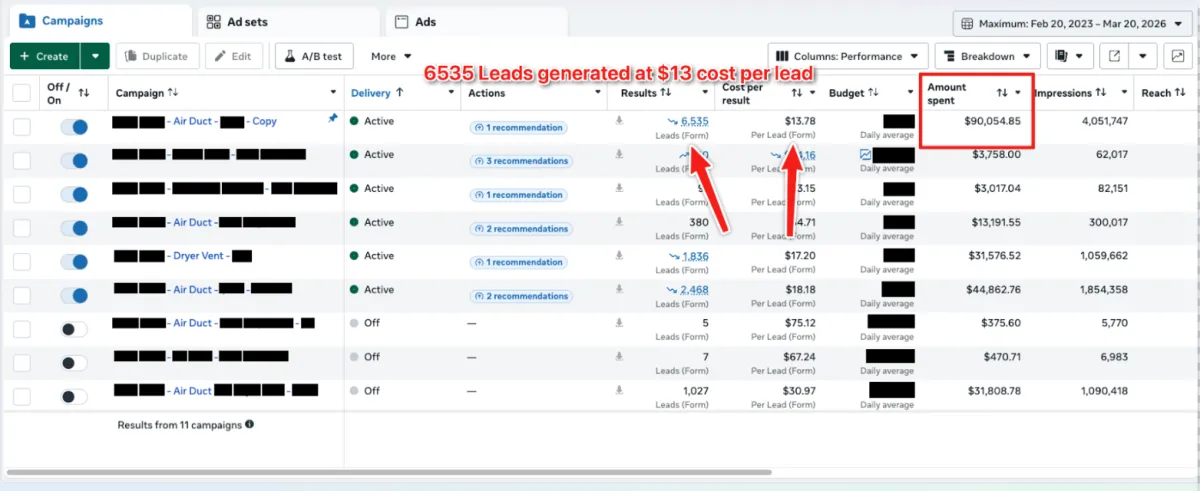Switch to the Ads tab
1200x491 pixels.
coord(476,21)
